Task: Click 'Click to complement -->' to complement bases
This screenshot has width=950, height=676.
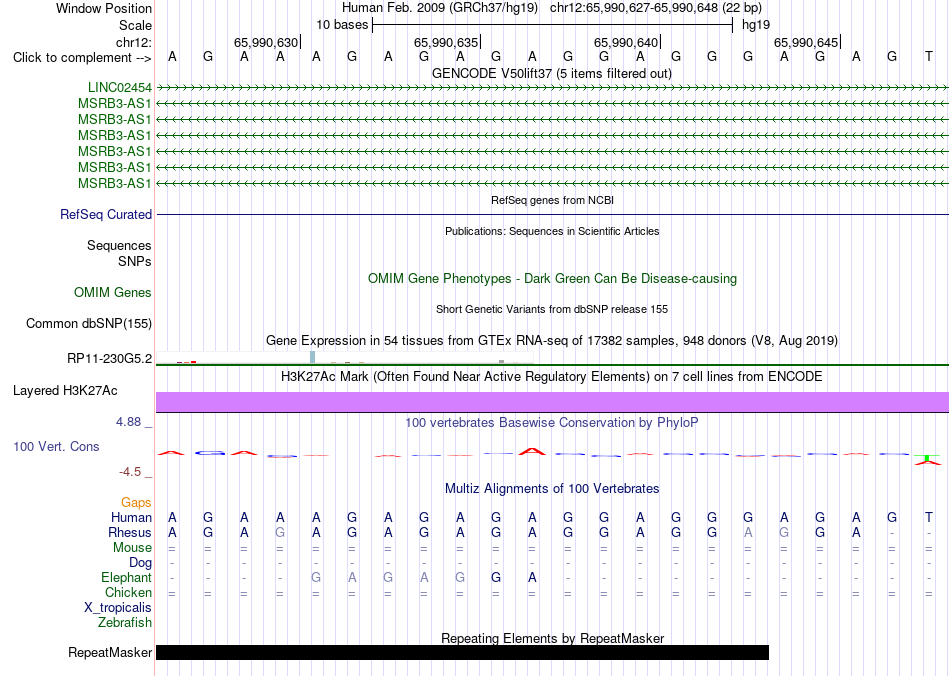Action: [x=82, y=58]
